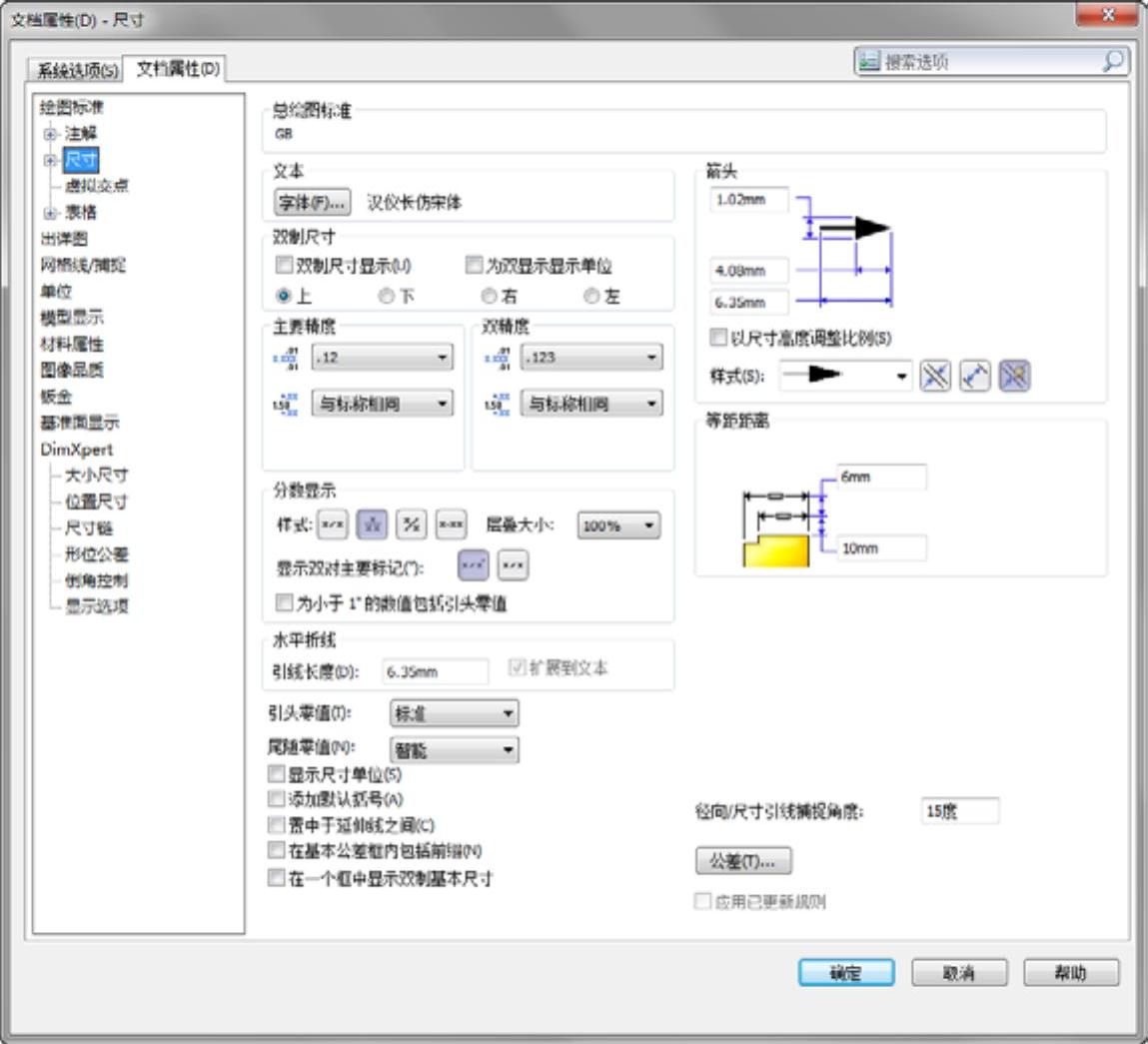Select the stacked fraction style icon

[x=372, y=524]
